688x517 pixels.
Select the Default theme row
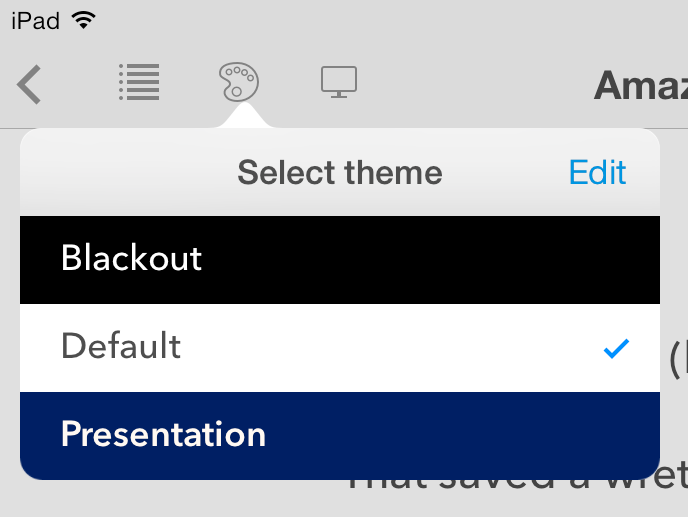click(x=340, y=348)
